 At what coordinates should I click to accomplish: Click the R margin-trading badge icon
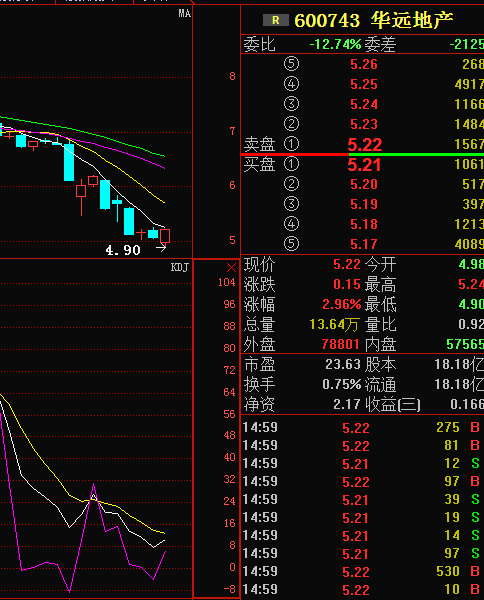(x=275, y=20)
